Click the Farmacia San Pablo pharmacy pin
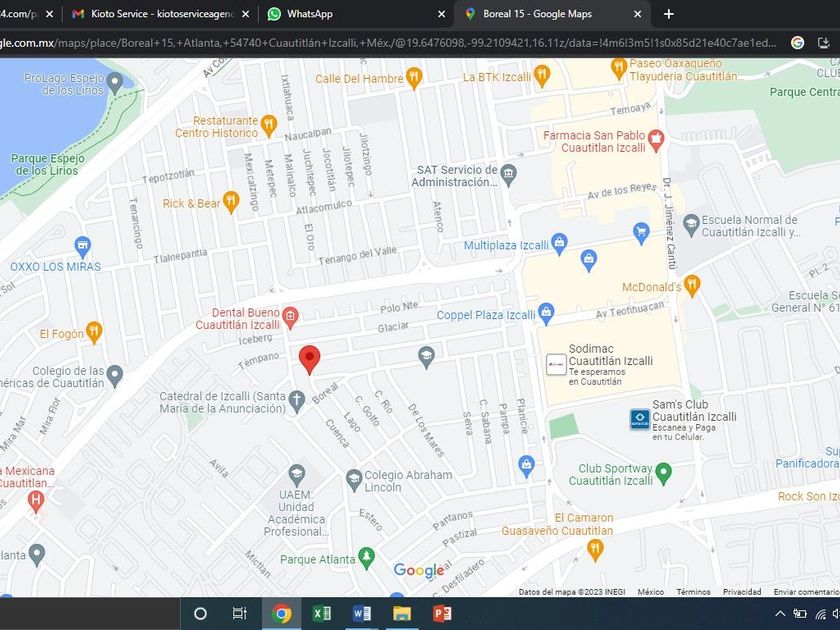This screenshot has width=840, height=630. tap(656, 141)
